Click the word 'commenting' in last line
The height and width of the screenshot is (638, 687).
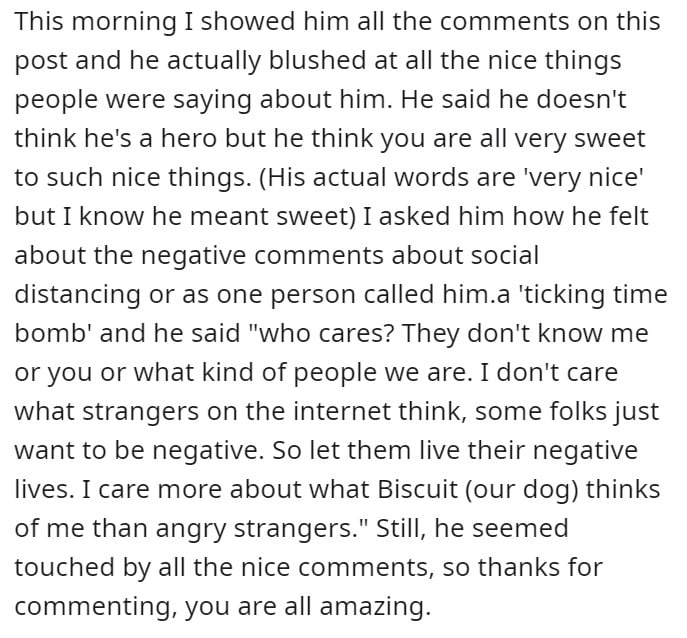95,608
